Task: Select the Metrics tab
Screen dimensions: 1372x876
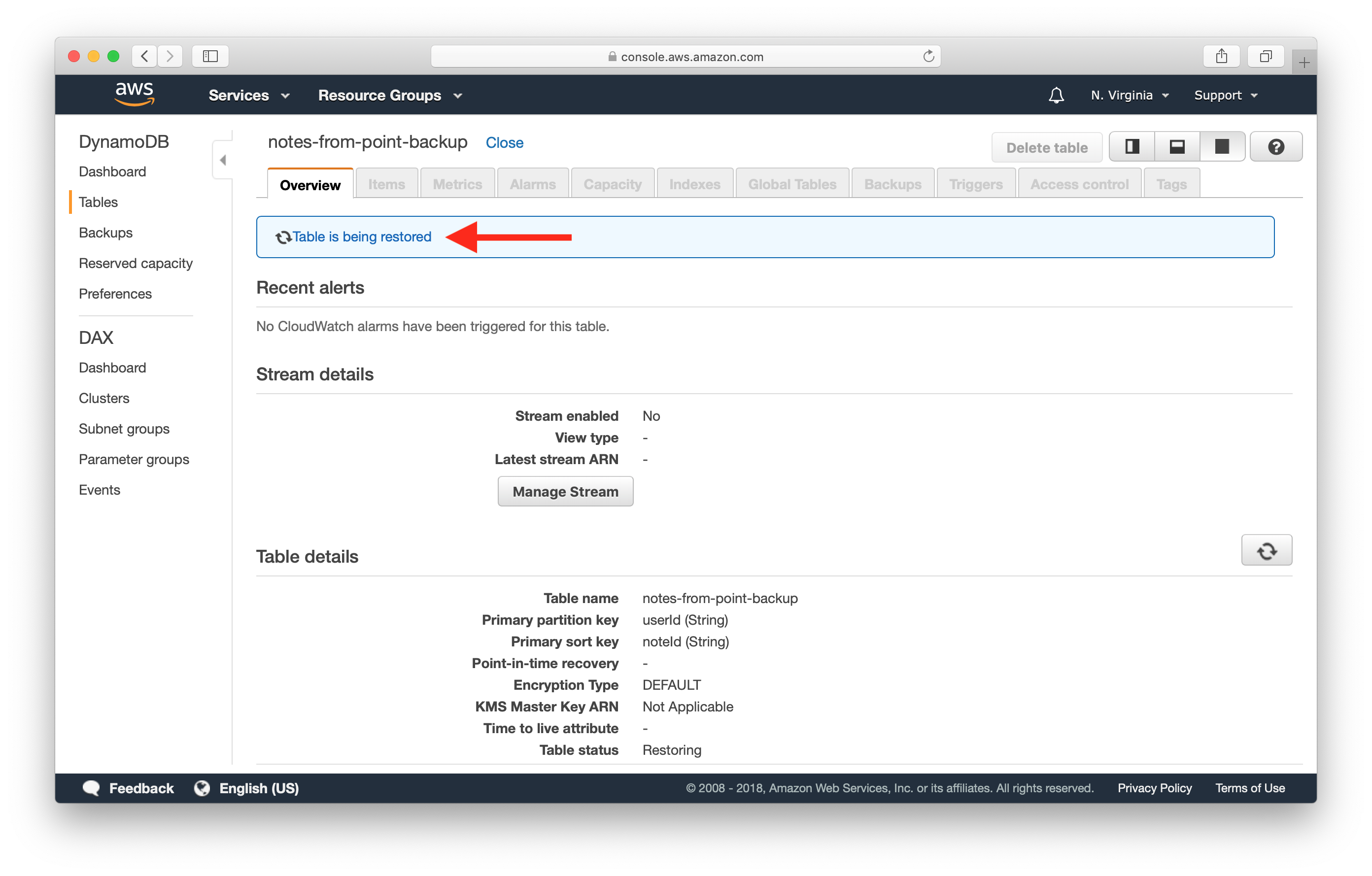Action: tap(457, 183)
